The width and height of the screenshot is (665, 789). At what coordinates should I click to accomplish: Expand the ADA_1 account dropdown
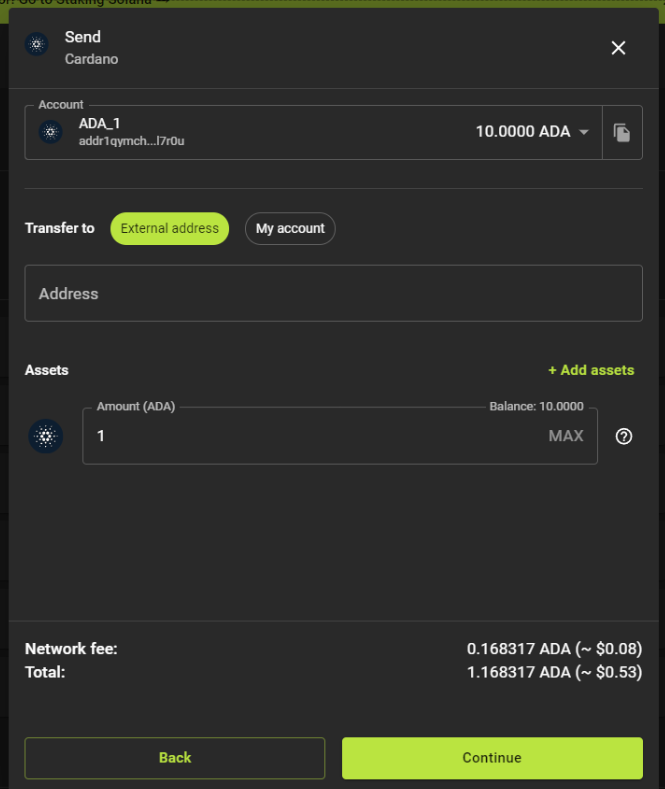(584, 132)
